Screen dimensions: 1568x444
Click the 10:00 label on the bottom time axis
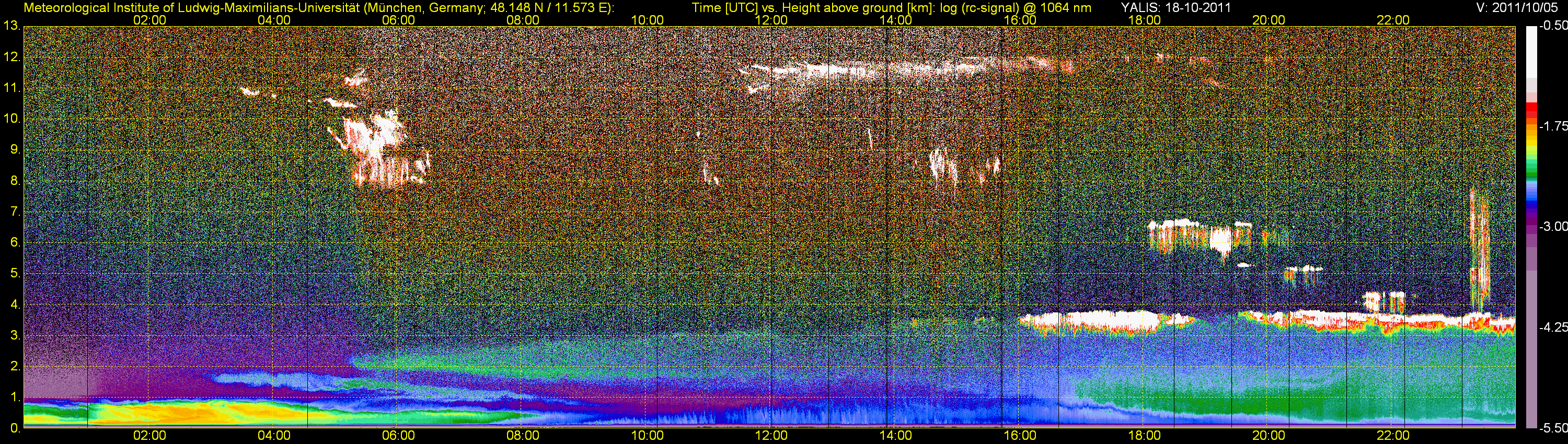(647, 436)
